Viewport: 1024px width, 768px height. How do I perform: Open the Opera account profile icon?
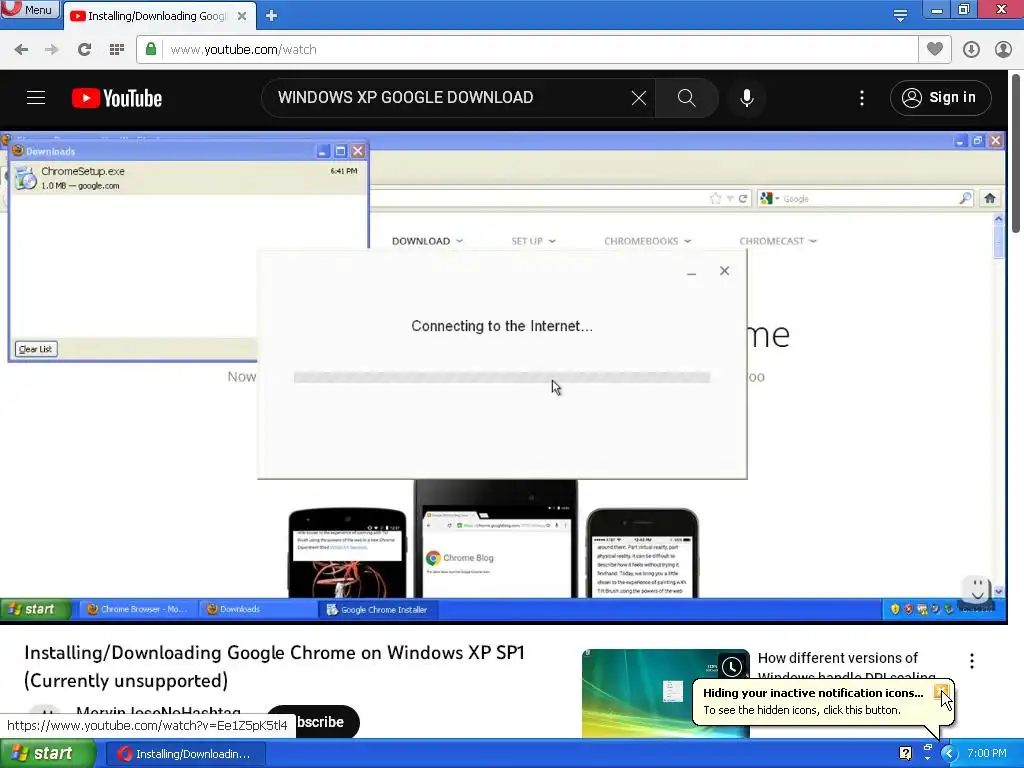pyautogui.click(x=1004, y=50)
